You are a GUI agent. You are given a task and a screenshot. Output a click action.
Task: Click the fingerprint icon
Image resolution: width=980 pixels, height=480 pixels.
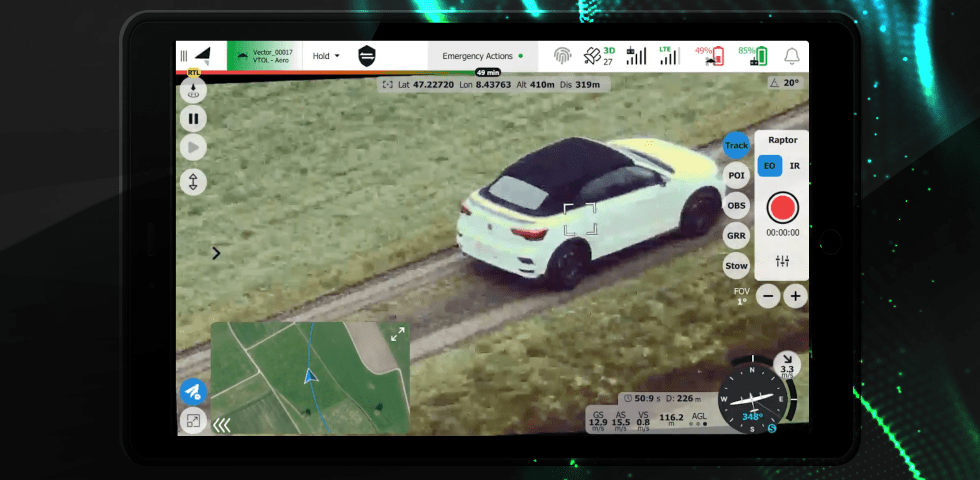562,56
